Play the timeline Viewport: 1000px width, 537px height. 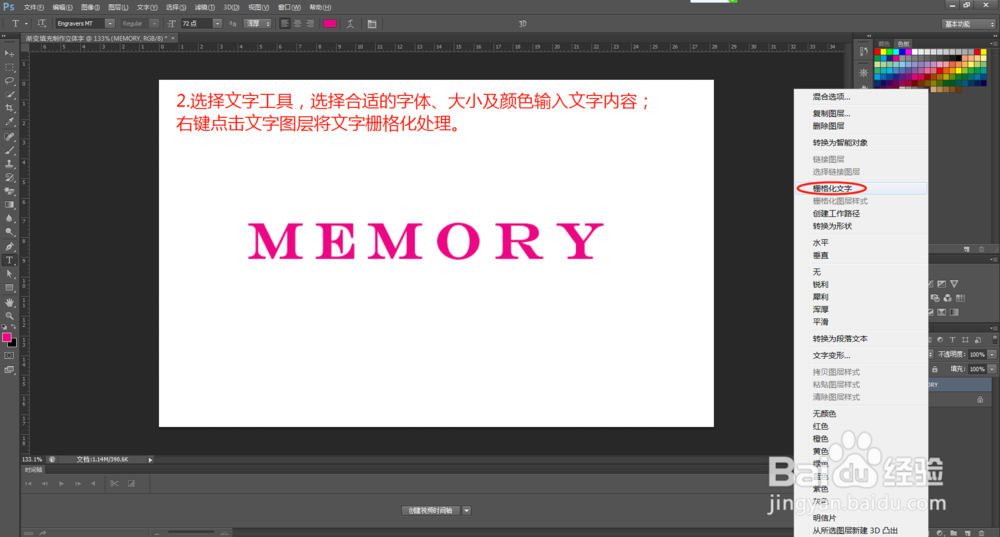point(61,483)
